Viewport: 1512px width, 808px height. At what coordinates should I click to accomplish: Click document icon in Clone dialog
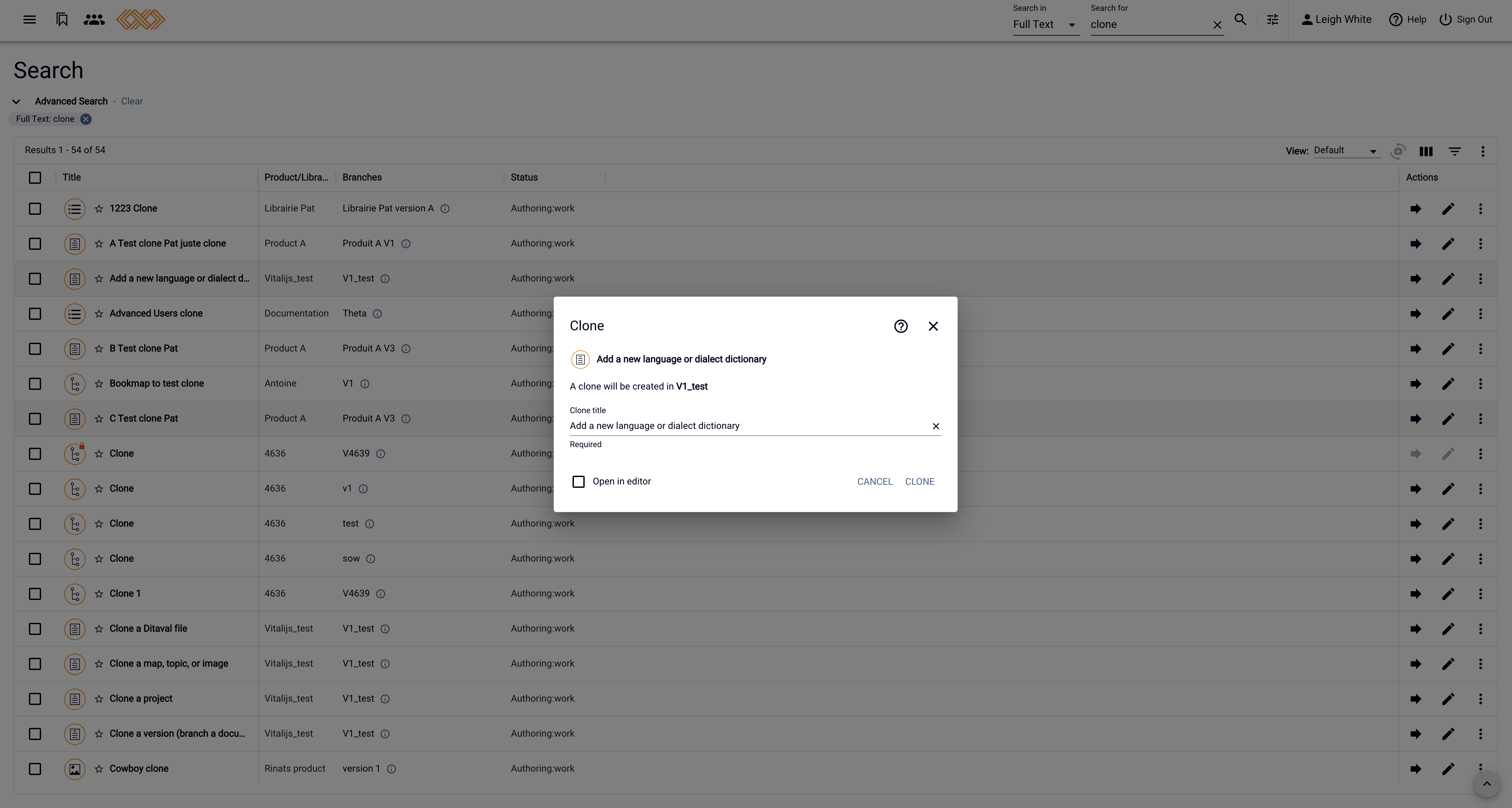(580, 359)
